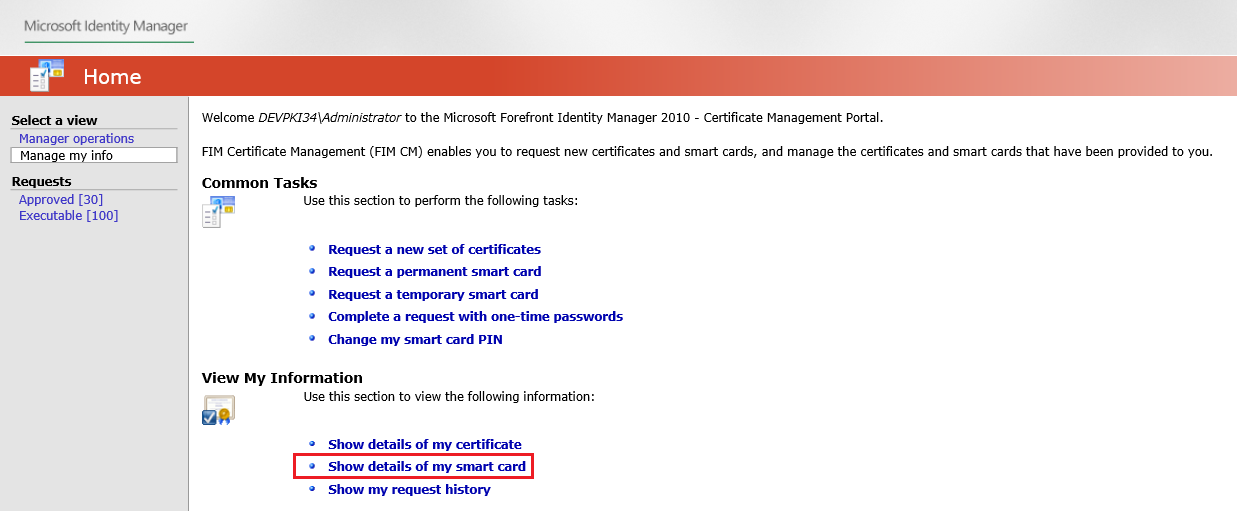This screenshot has height=511, width=1237.
Task: Click the Common Tasks section icon
Action: (218, 212)
